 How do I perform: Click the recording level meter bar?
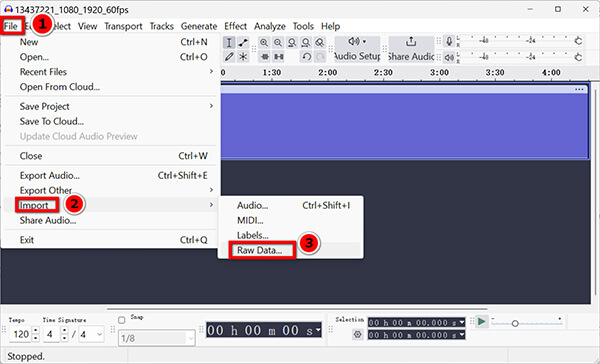516,41
